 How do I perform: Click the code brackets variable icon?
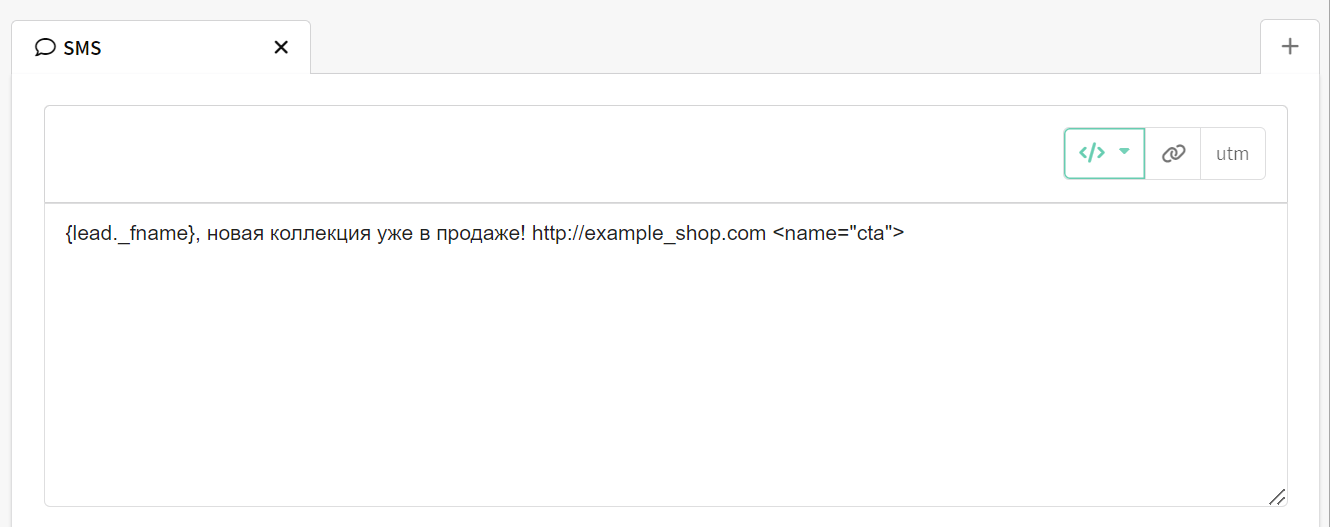tap(1092, 153)
